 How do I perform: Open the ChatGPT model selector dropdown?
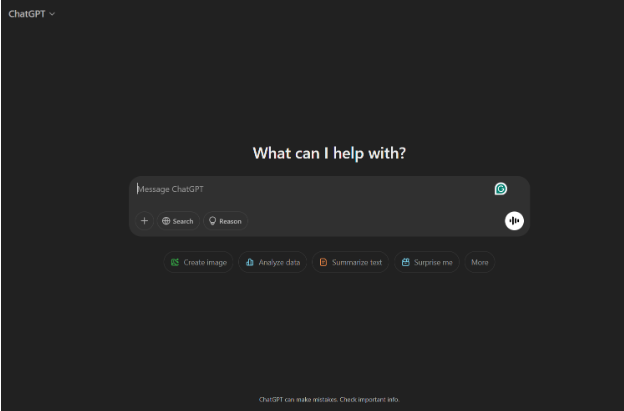pos(31,14)
